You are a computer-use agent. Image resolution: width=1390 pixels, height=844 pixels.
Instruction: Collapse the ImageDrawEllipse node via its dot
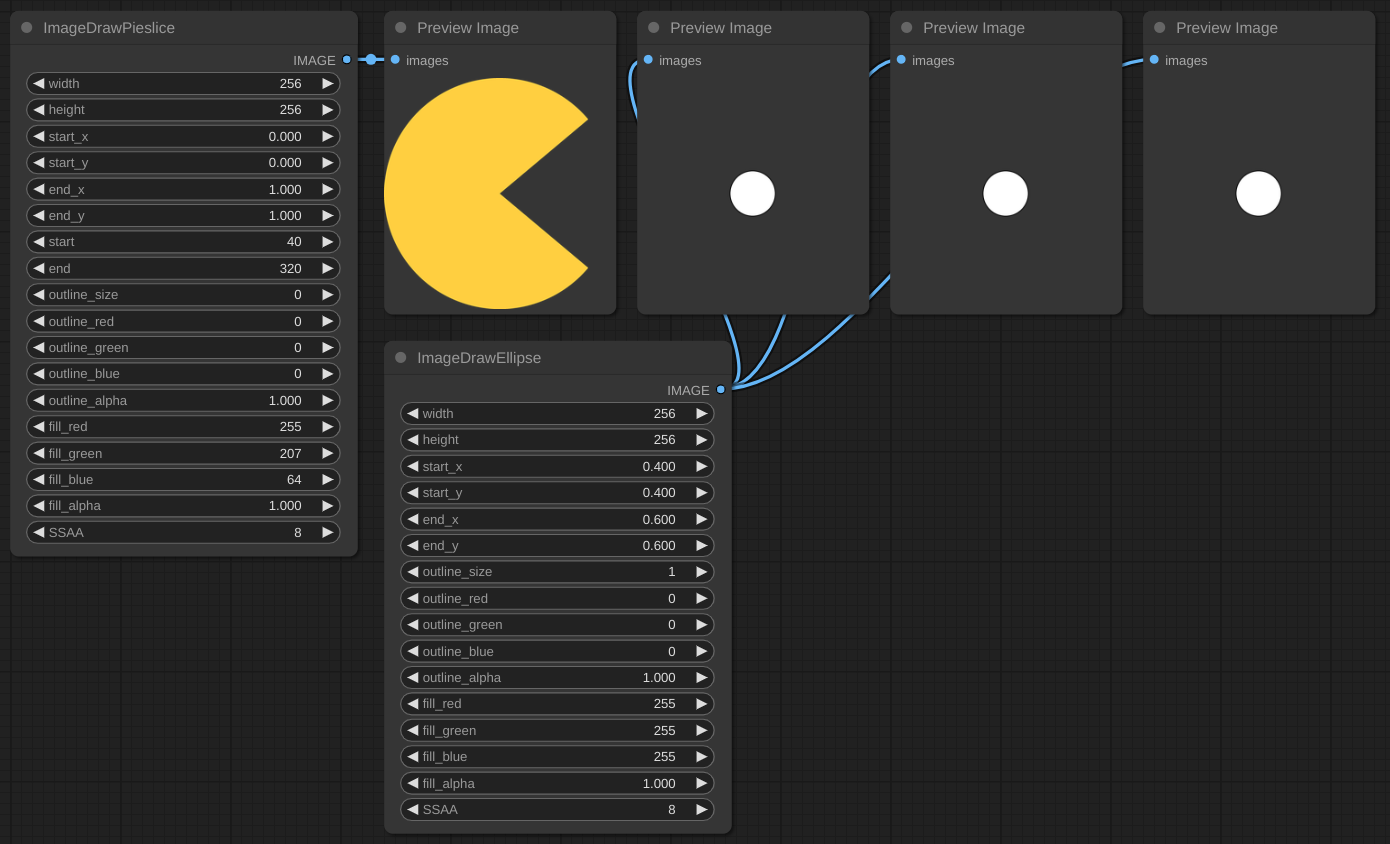point(401,358)
